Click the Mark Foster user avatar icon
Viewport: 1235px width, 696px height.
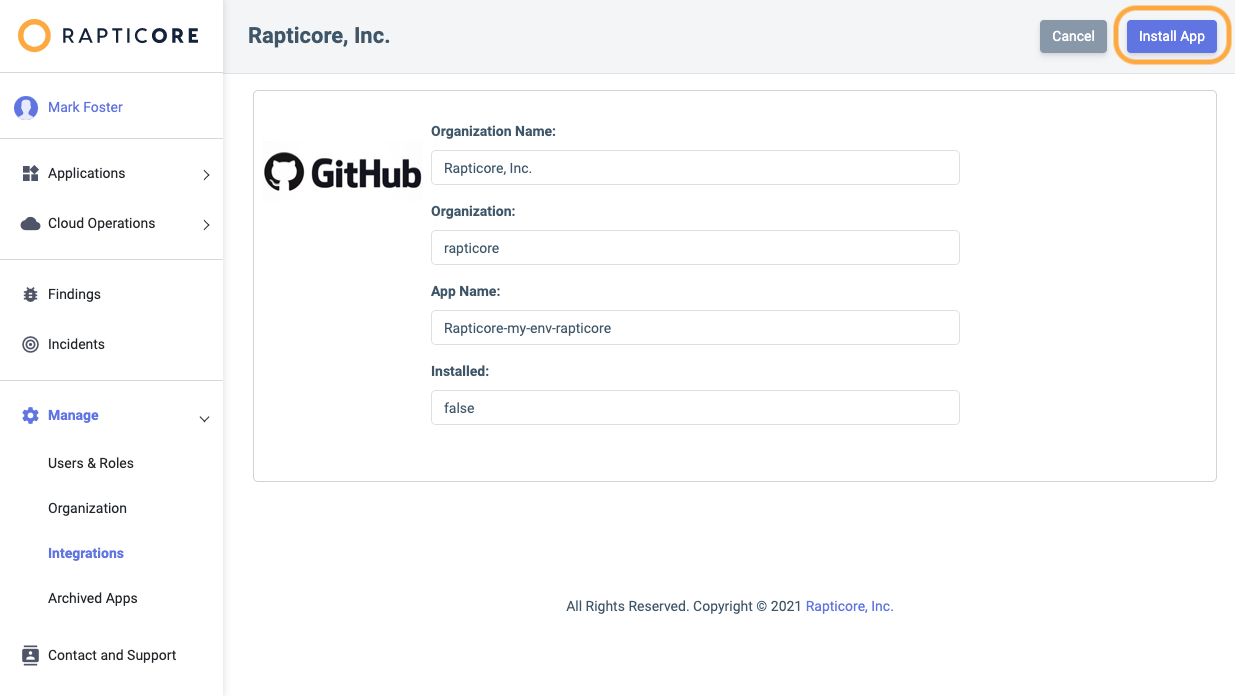point(26,108)
